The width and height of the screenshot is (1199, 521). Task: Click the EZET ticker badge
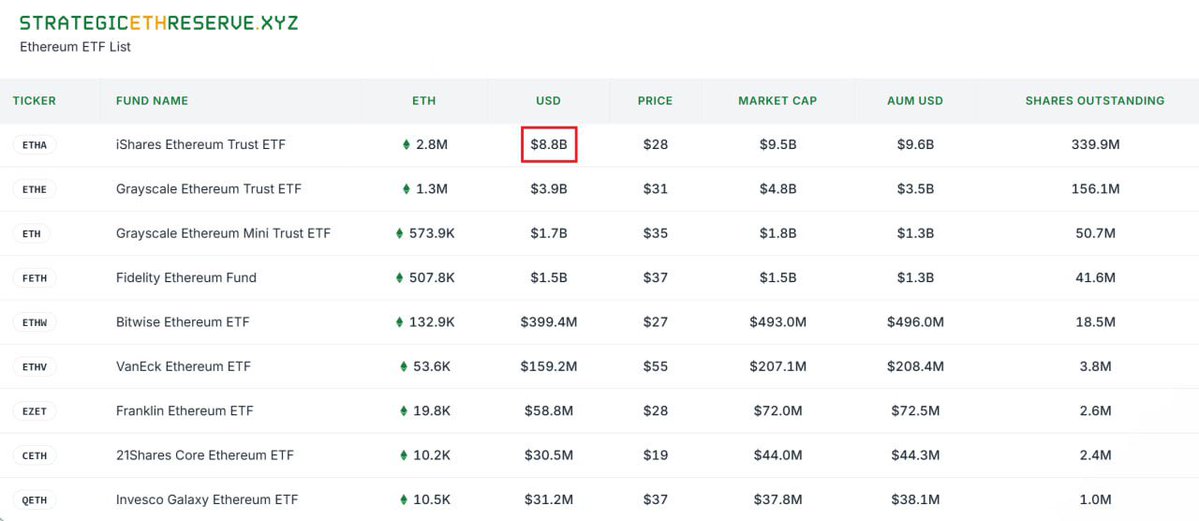coord(34,411)
